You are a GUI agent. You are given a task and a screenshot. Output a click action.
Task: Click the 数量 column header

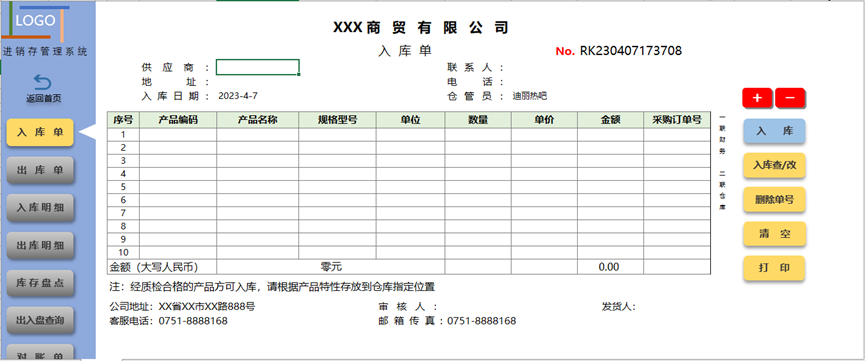(x=478, y=120)
